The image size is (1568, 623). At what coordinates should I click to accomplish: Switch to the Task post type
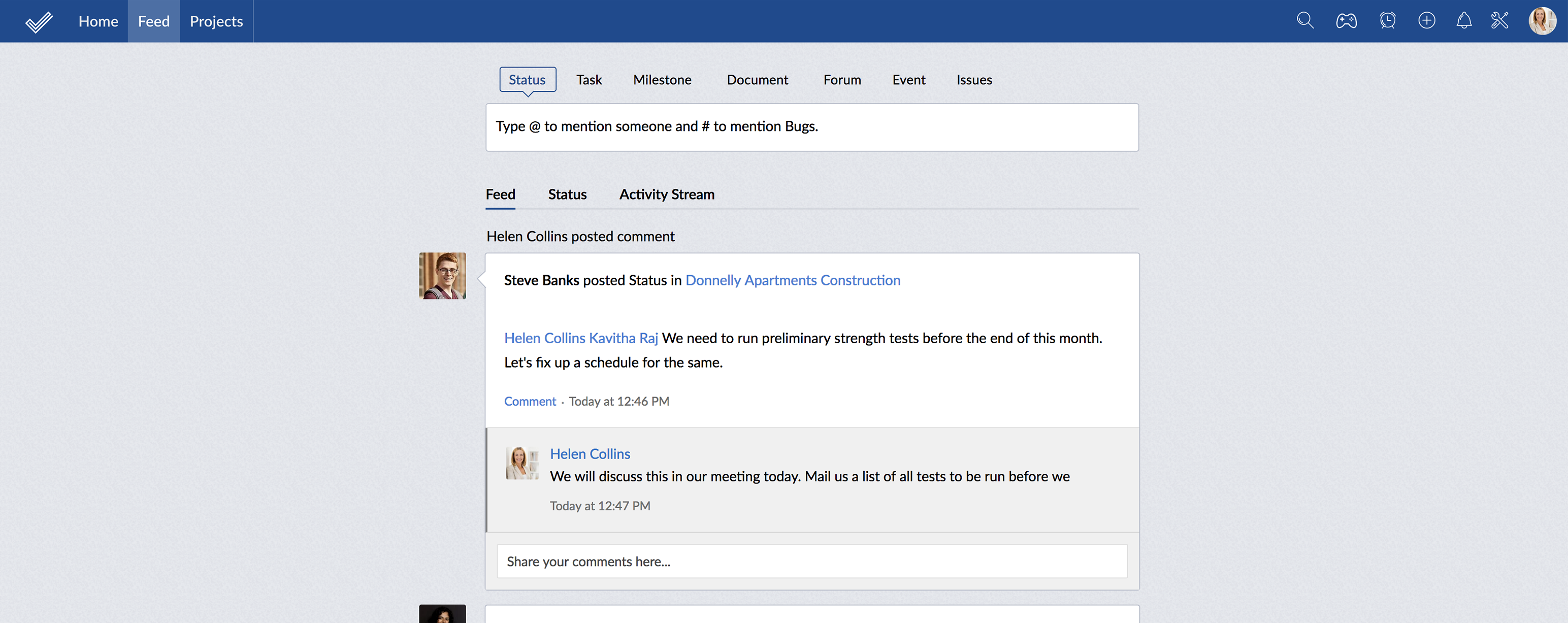click(x=589, y=80)
